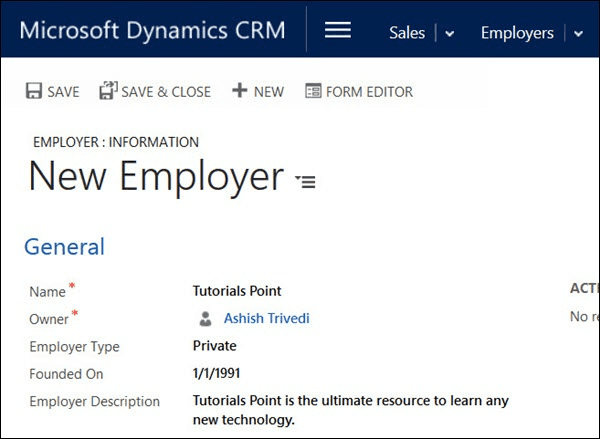Image resolution: width=600 pixels, height=439 pixels.
Task: Open the Sales navigation area
Action: 407,33
